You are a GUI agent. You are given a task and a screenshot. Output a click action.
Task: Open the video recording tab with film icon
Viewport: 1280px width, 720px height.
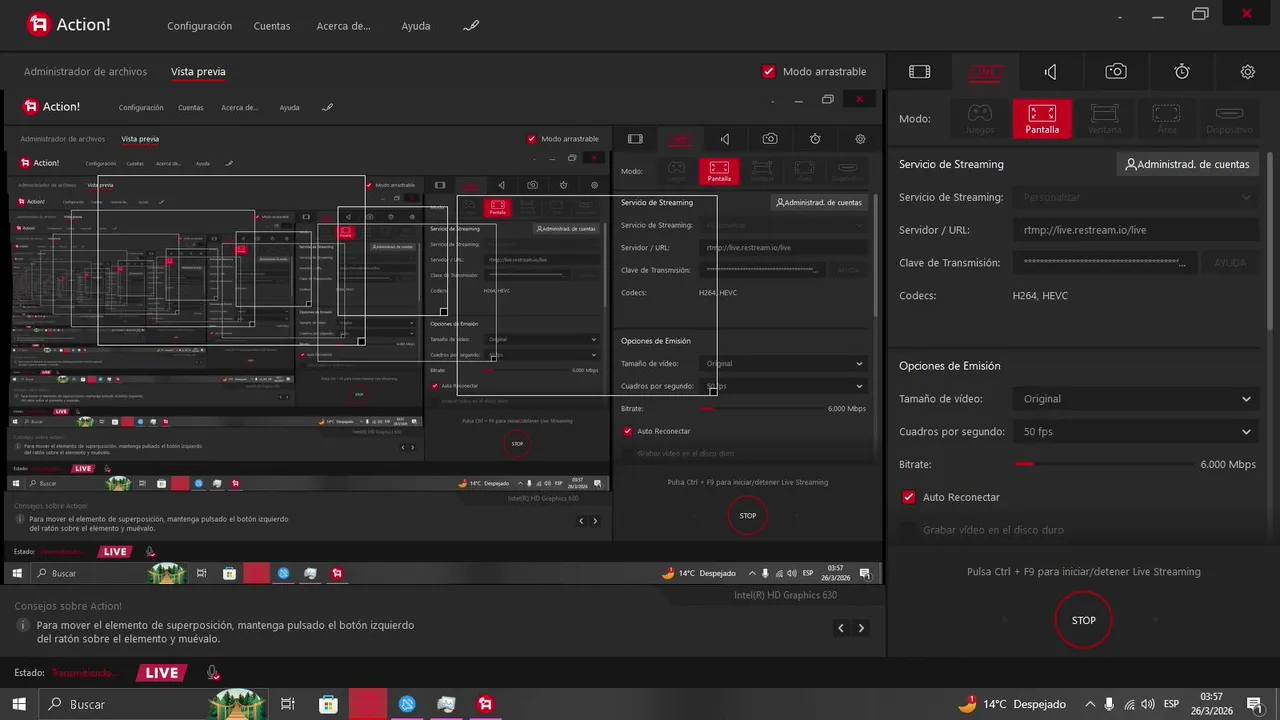click(919, 71)
